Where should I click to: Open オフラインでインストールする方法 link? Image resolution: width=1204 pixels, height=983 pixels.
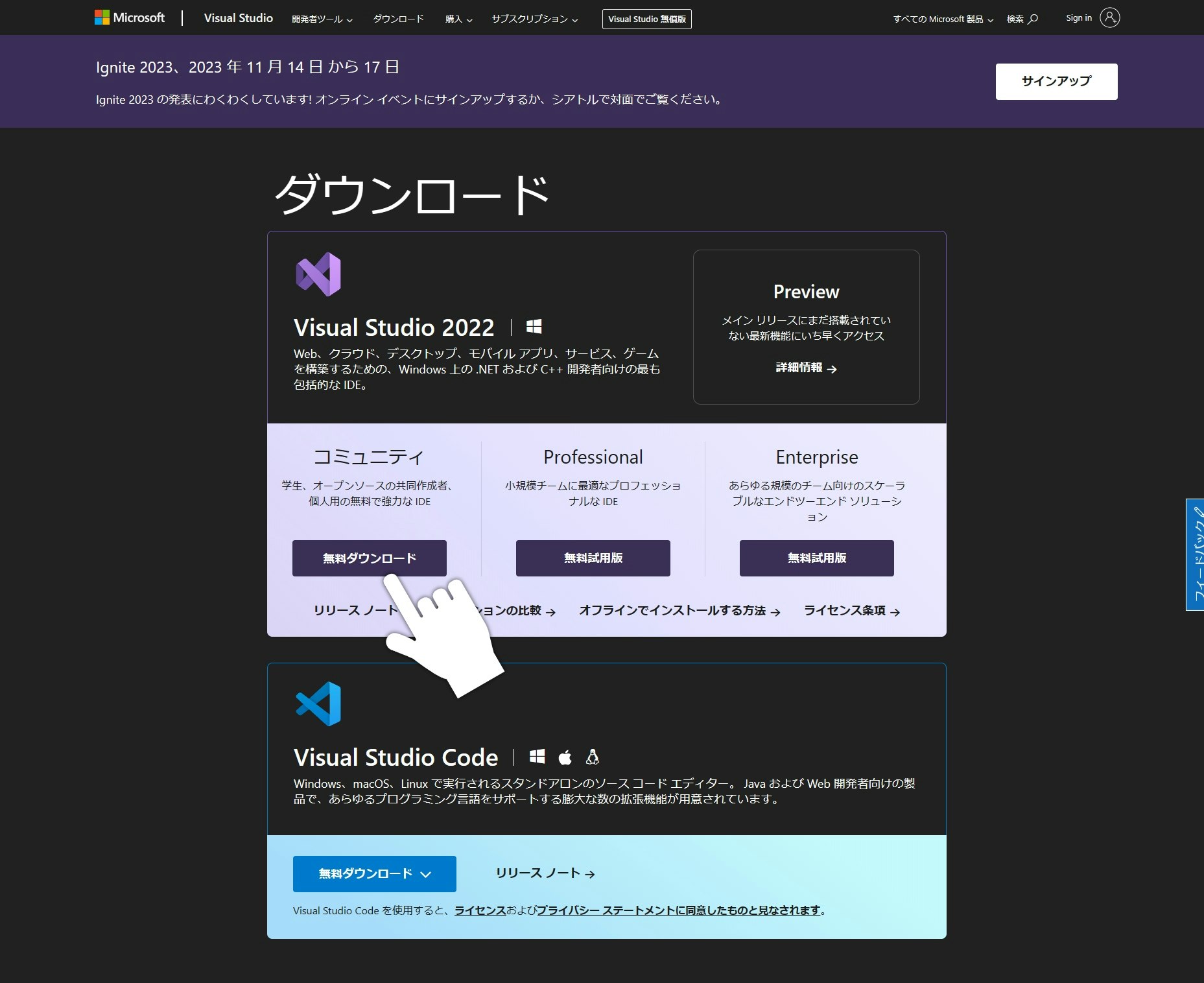click(x=679, y=611)
